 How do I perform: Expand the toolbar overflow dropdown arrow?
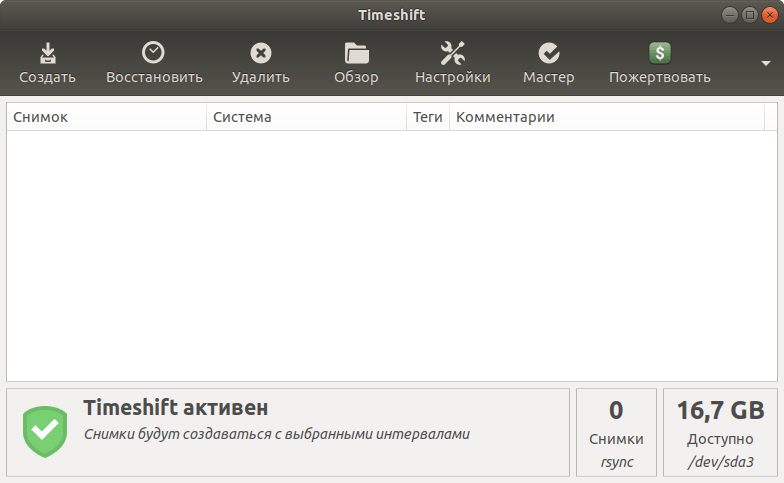(x=766, y=64)
